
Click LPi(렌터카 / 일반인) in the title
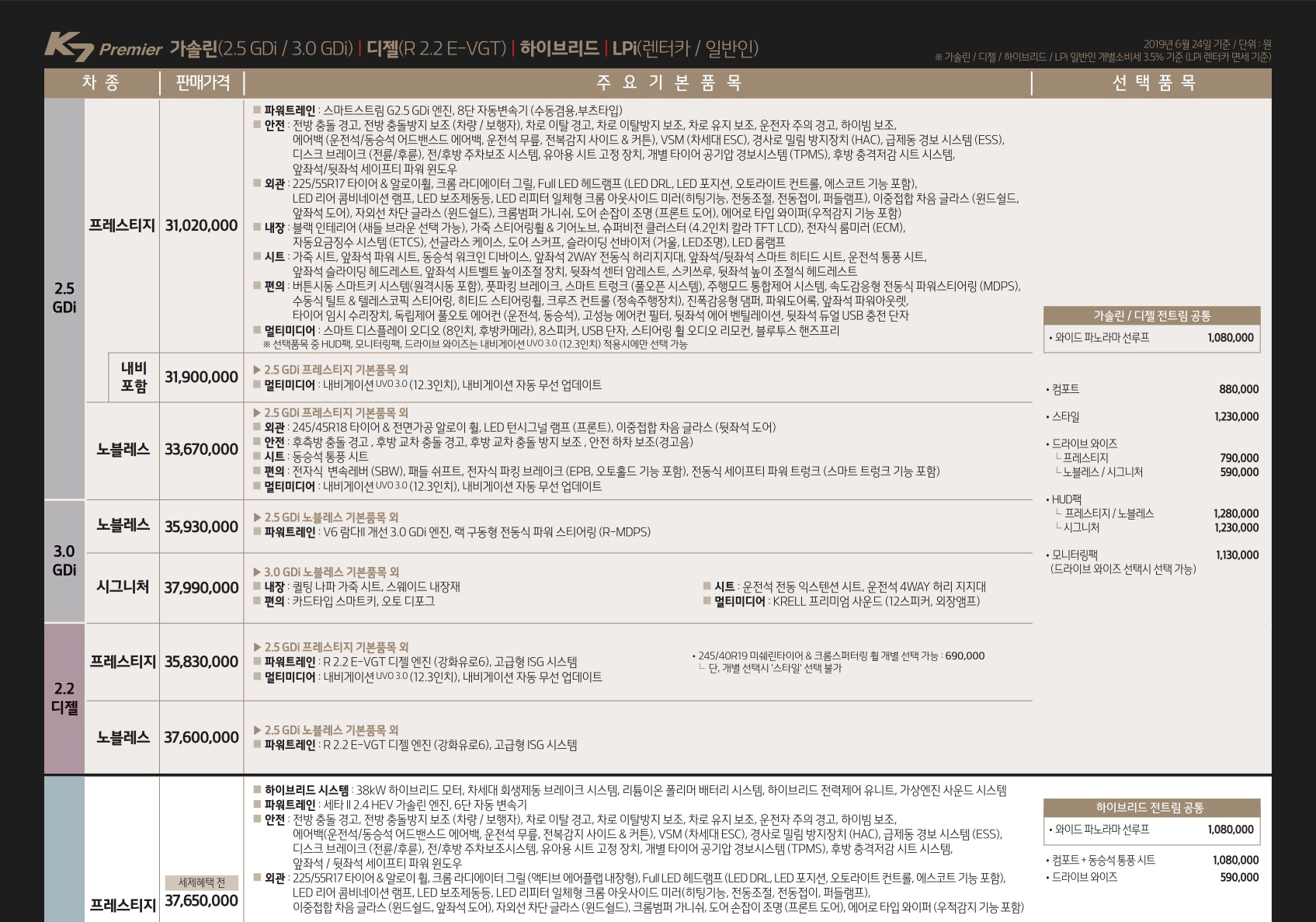click(x=686, y=48)
